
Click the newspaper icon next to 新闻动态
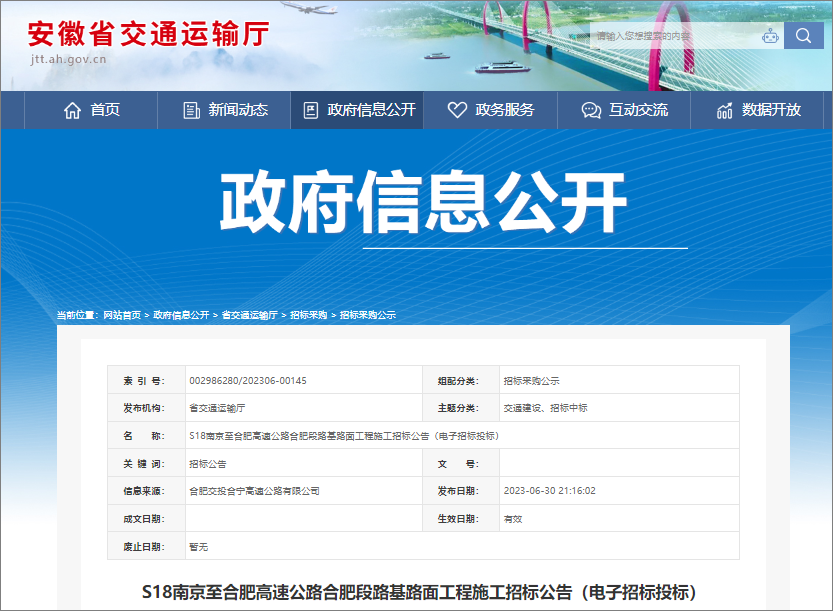click(x=192, y=110)
